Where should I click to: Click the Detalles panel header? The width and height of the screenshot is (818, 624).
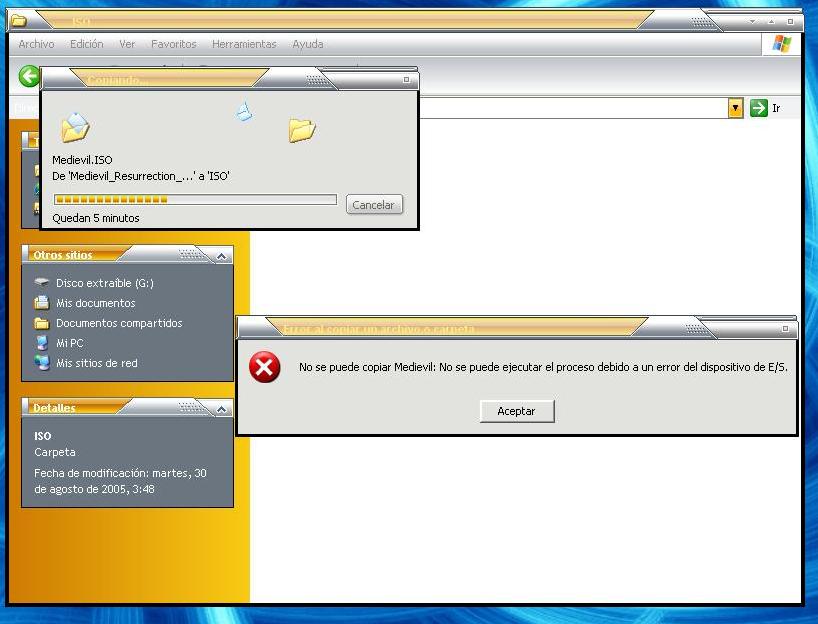tap(127, 407)
